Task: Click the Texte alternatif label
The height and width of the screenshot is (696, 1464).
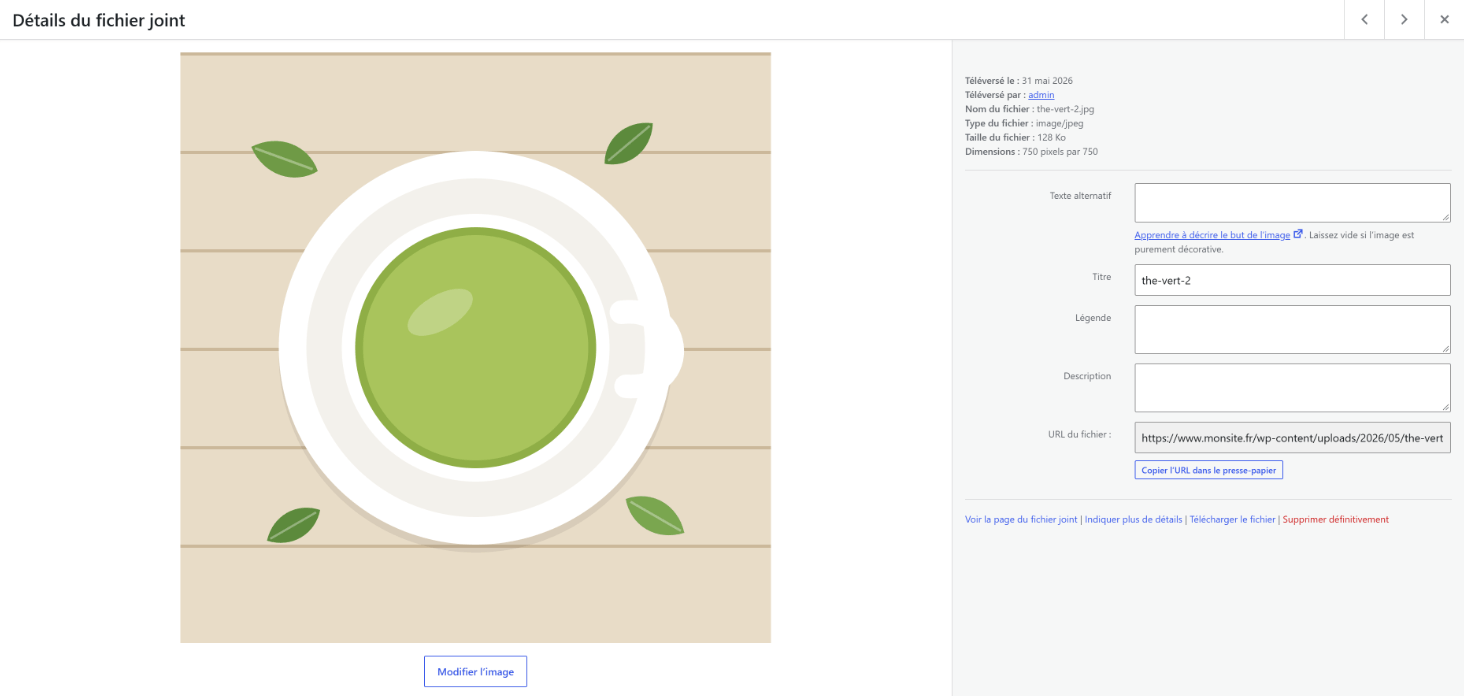Action: (x=1080, y=196)
